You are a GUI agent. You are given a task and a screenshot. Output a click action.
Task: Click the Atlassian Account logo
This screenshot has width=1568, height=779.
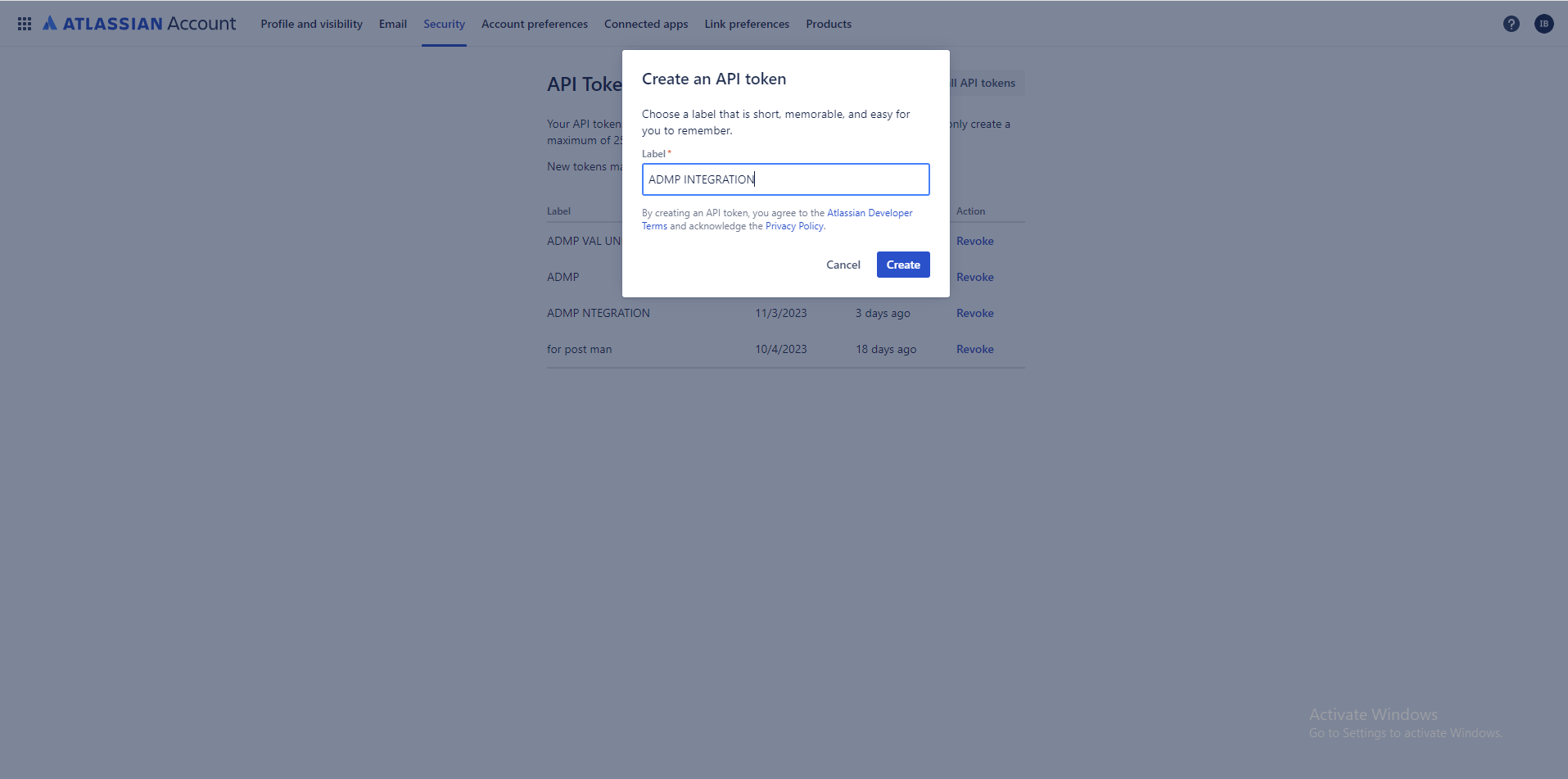click(139, 23)
